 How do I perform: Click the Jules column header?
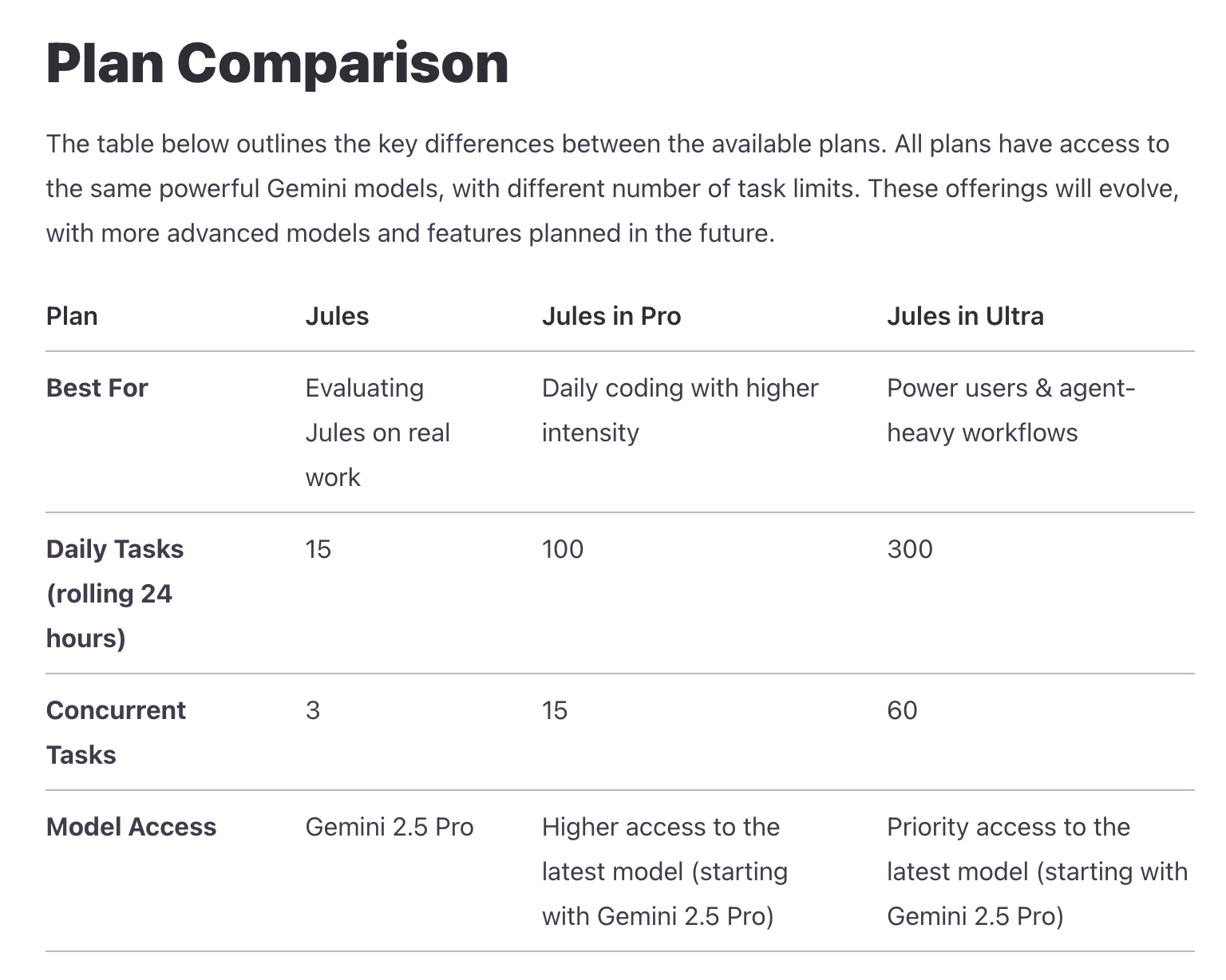[337, 316]
